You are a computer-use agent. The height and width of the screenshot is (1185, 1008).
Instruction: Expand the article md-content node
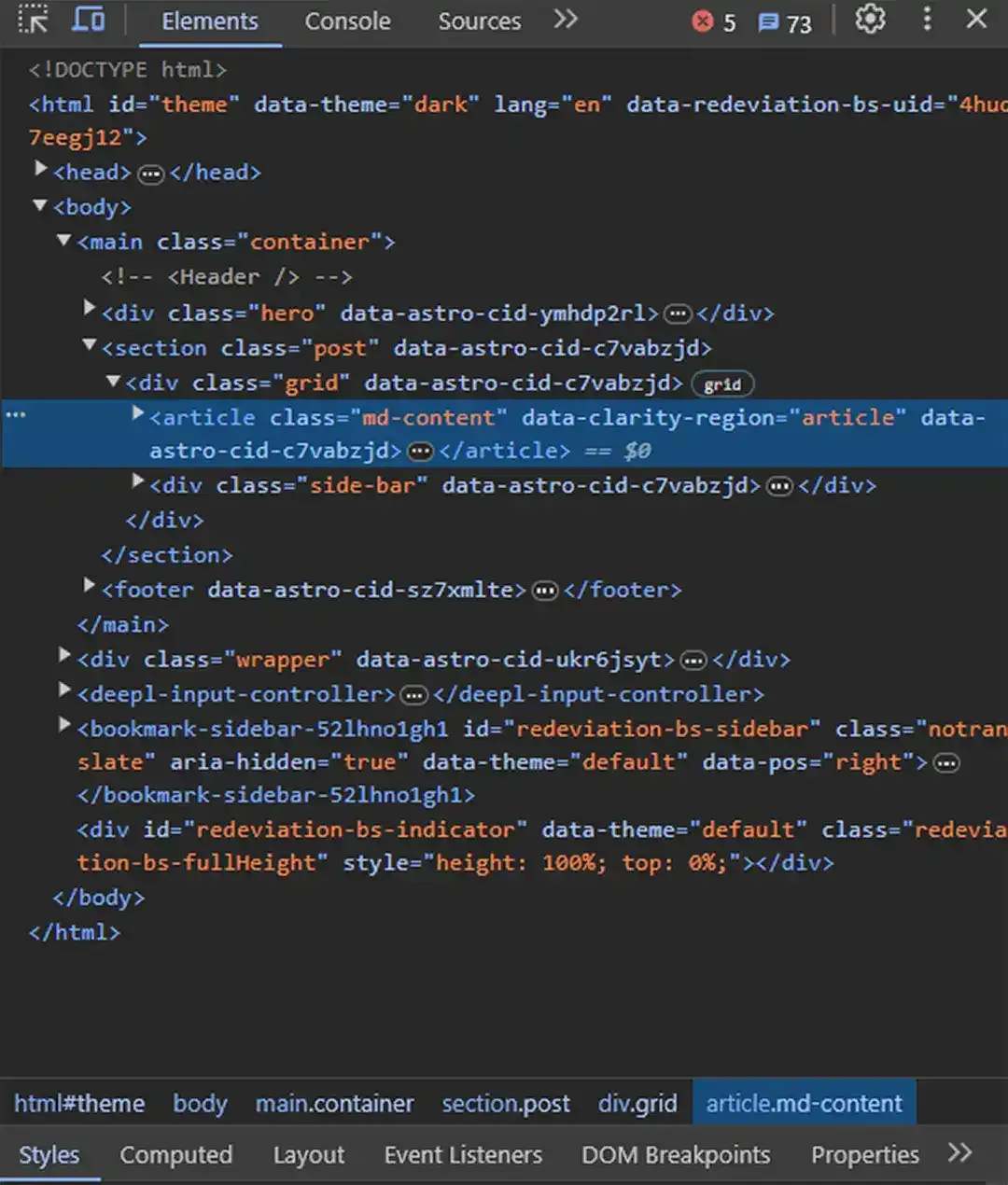pos(138,413)
